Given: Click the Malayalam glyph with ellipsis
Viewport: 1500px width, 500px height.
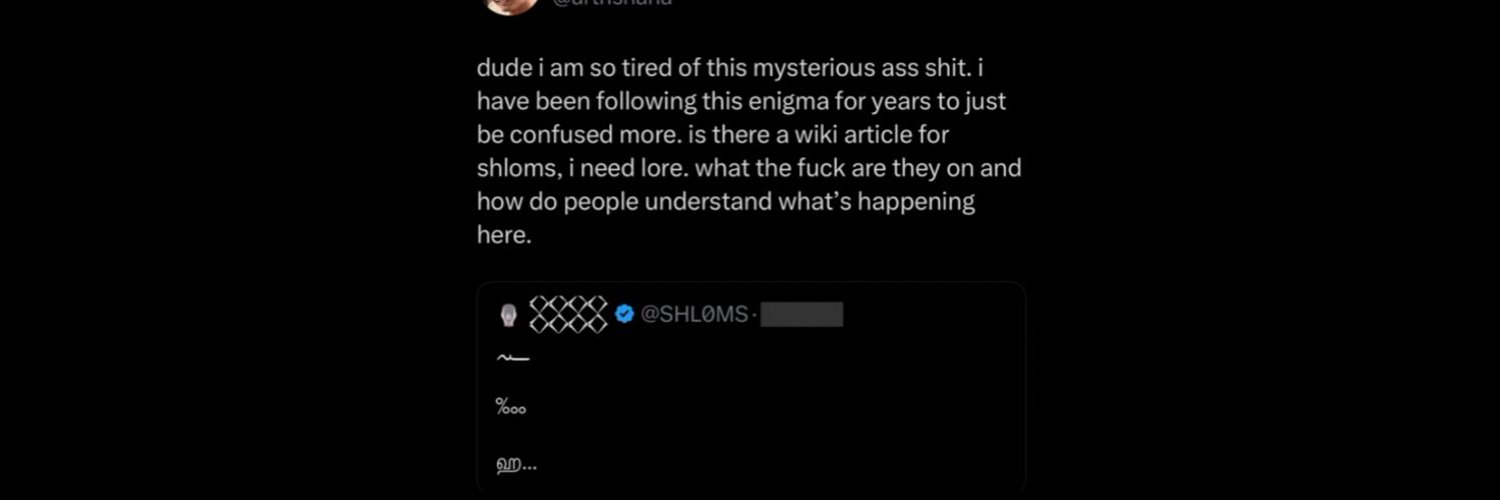Looking at the screenshot, I should point(516,464).
